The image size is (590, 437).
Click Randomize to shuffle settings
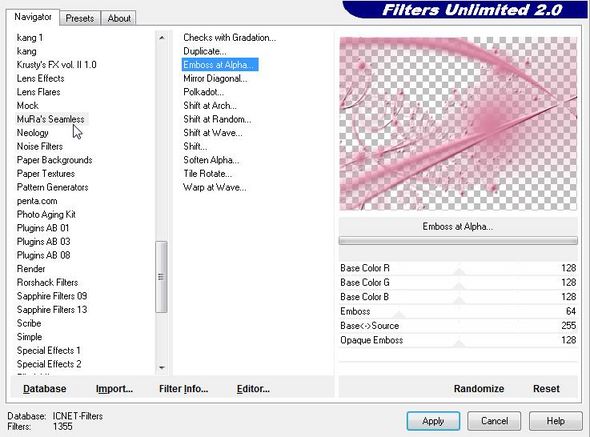coord(479,388)
